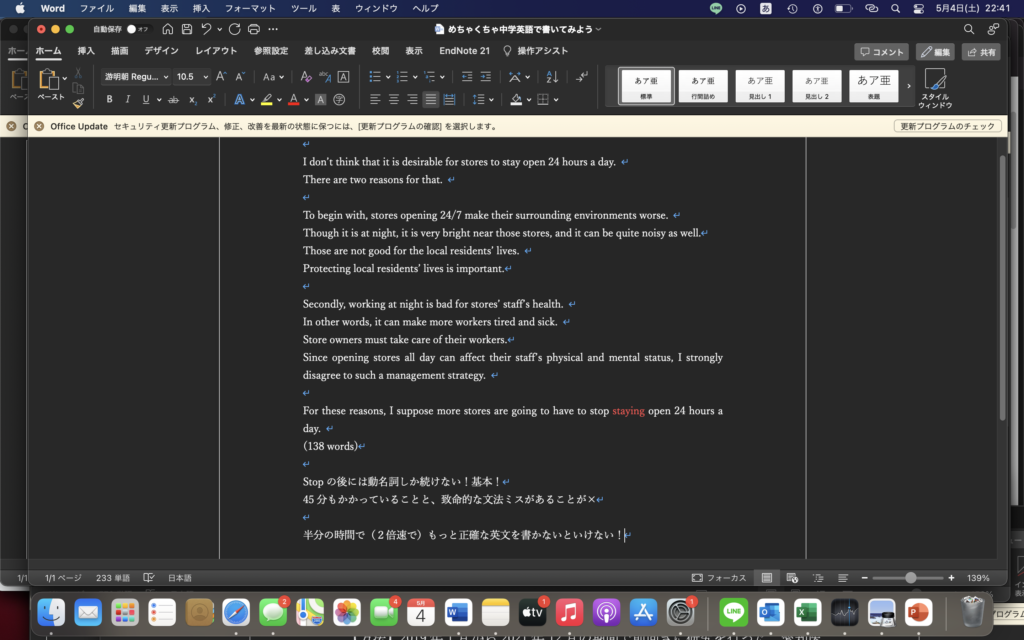The width and height of the screenshot is (1024, 640).
Task: Center-align the paragraph
Action: point(394,98)
